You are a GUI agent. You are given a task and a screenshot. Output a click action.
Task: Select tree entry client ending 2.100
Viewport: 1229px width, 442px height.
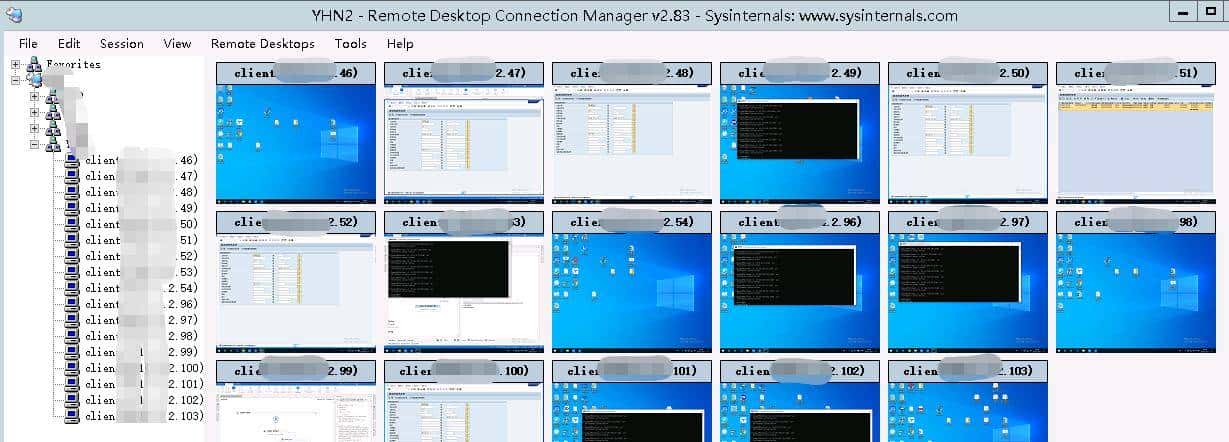144,368
